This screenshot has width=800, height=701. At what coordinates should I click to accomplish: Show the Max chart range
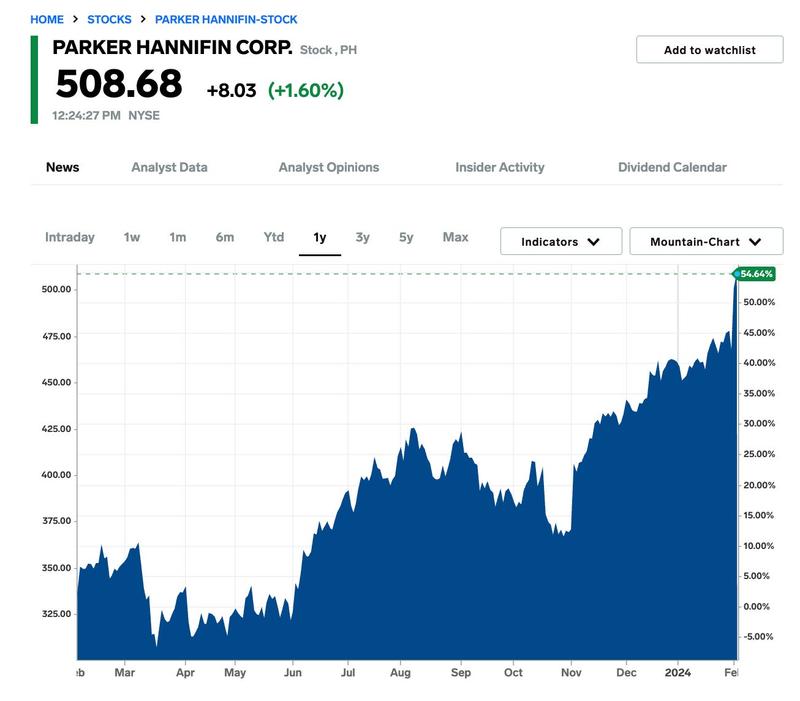point(455,237)
